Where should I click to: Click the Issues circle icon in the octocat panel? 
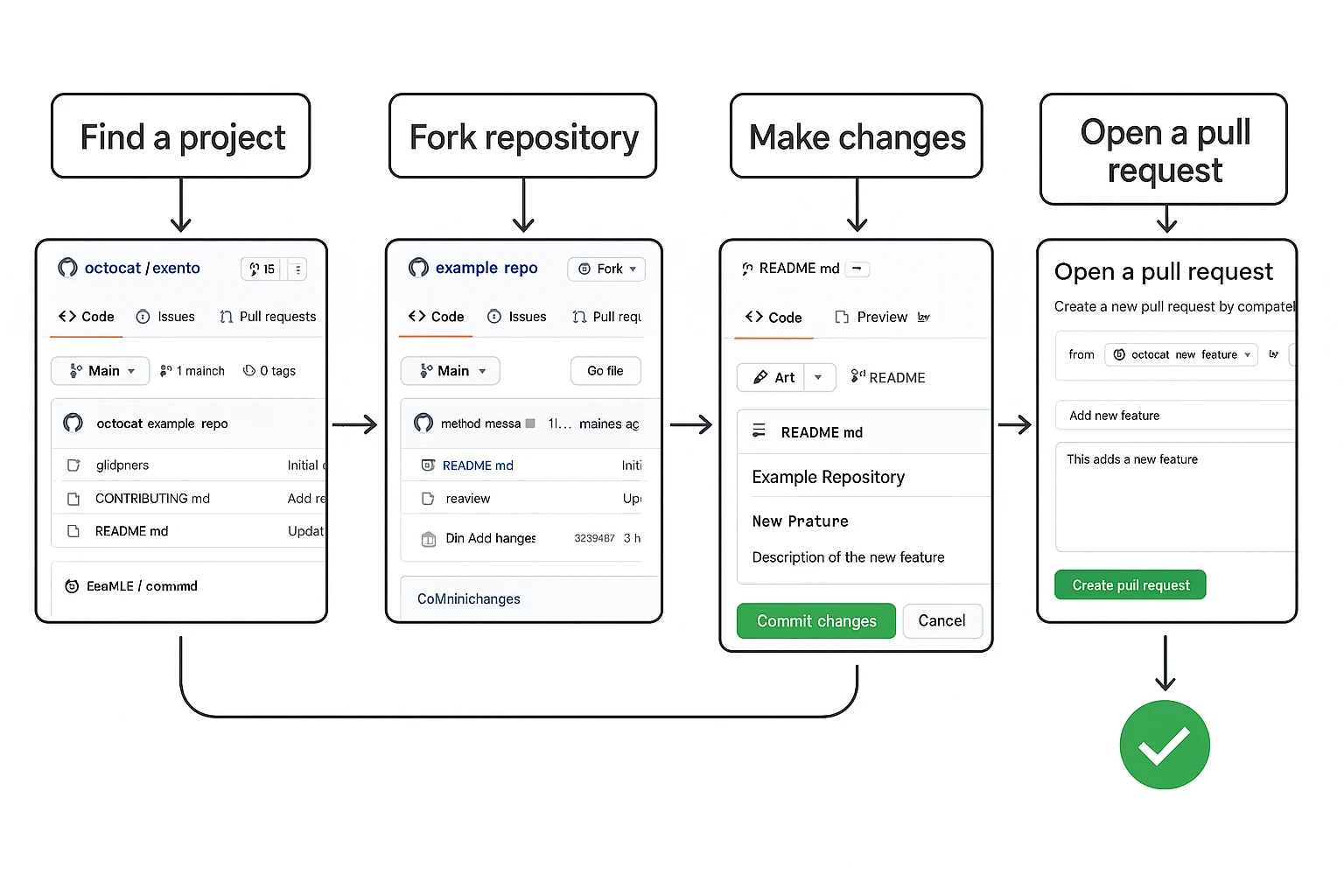click(x=143, y=317)
